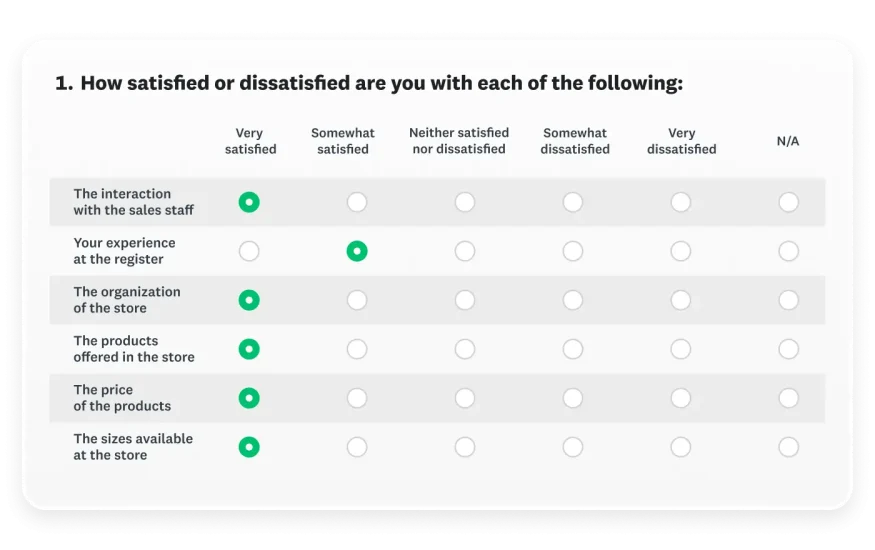Mark store organization as Neither satisfied nor dissatisfied

click(465, 301)
